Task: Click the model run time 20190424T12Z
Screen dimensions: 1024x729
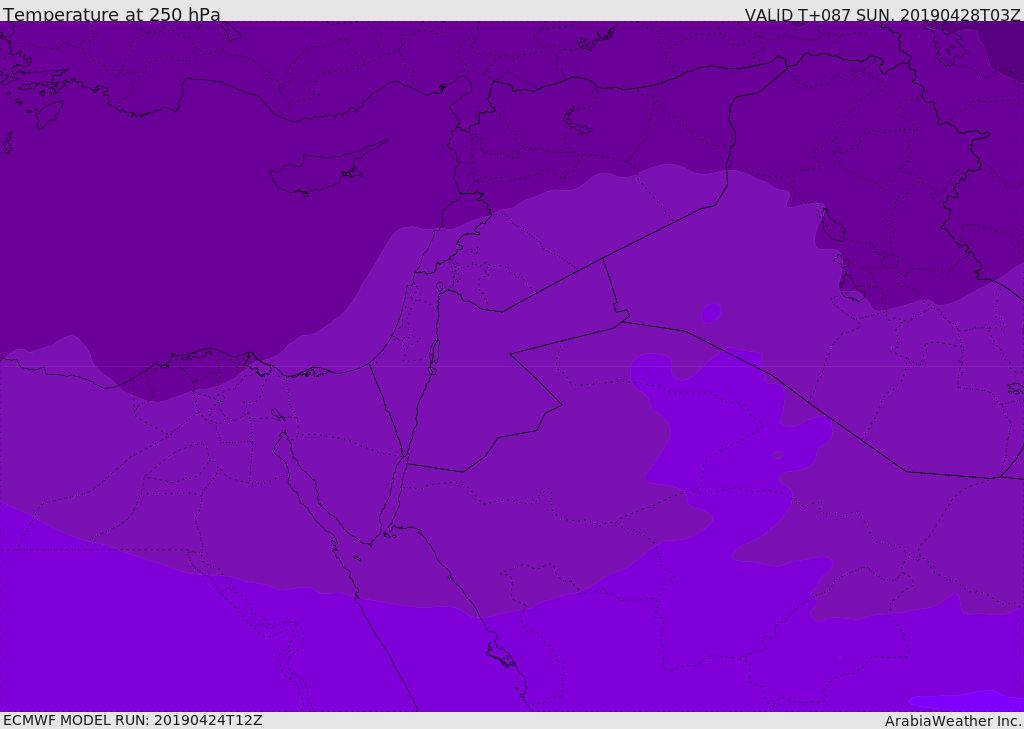Action: (x=208, y=720)
